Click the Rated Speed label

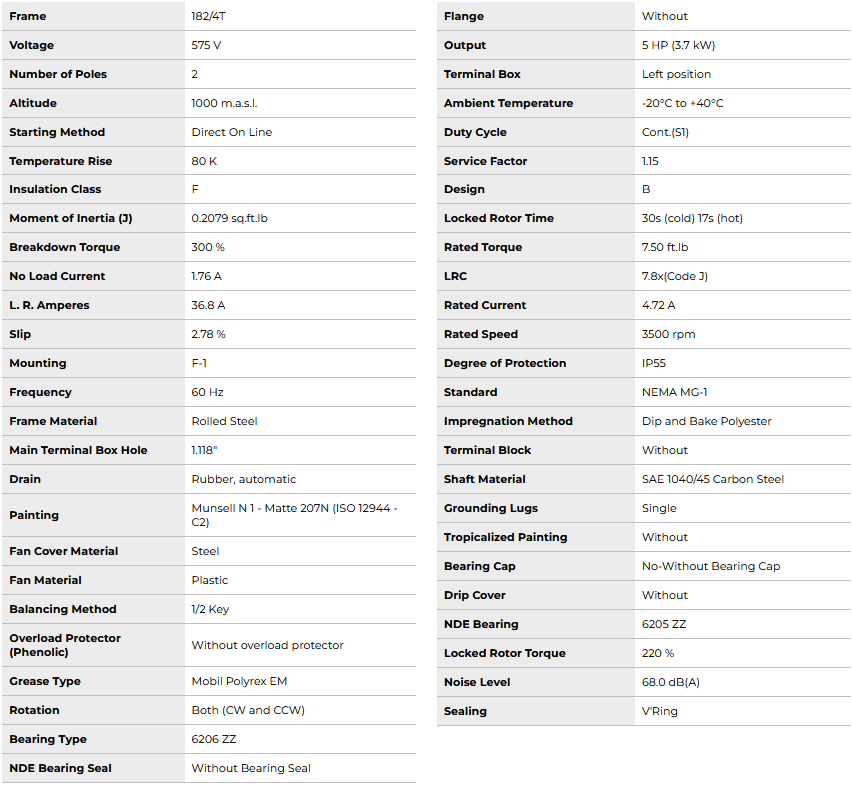point(481,334)
